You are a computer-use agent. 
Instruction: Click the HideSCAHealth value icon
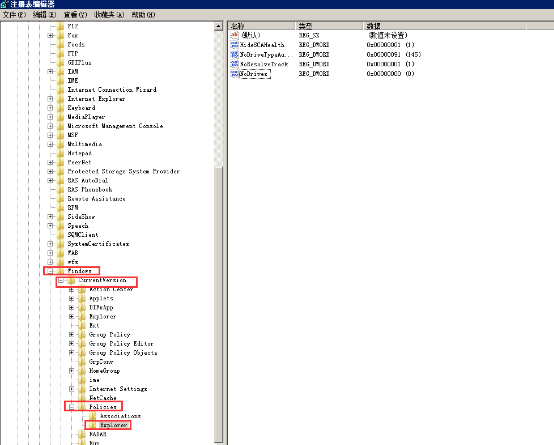234,45
